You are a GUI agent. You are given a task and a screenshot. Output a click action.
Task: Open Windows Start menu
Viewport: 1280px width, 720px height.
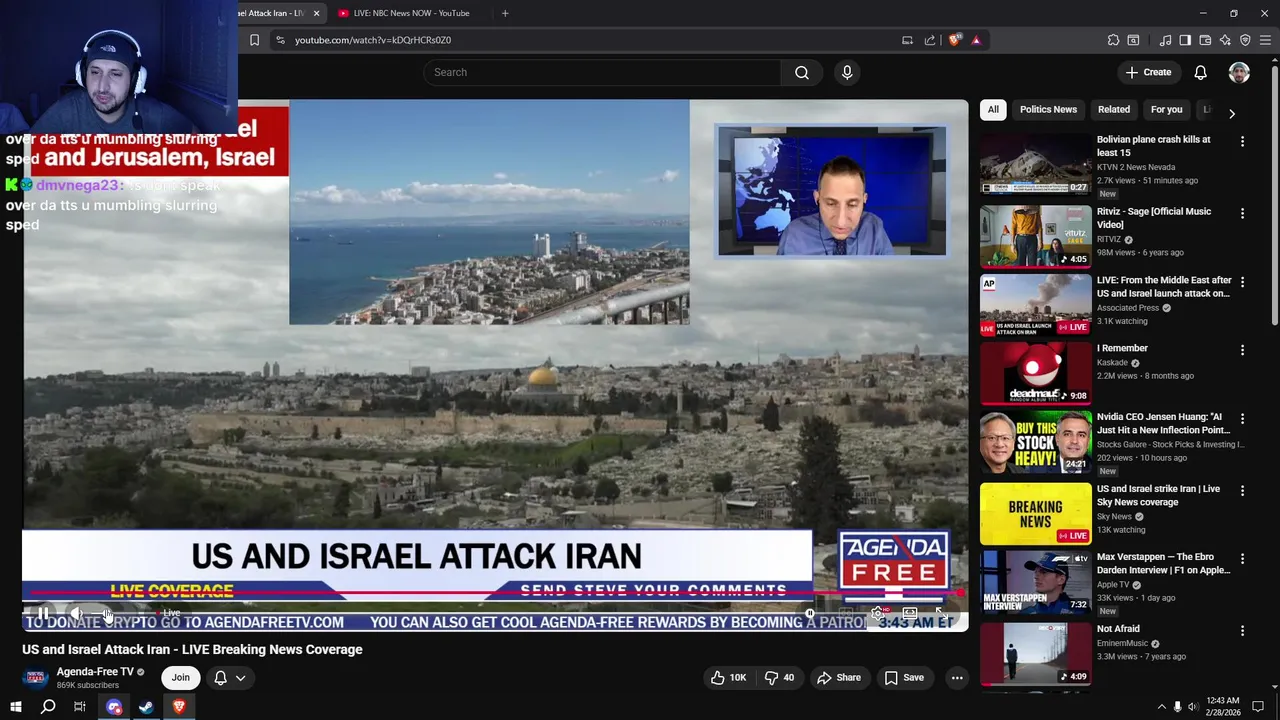click(16, 707)
